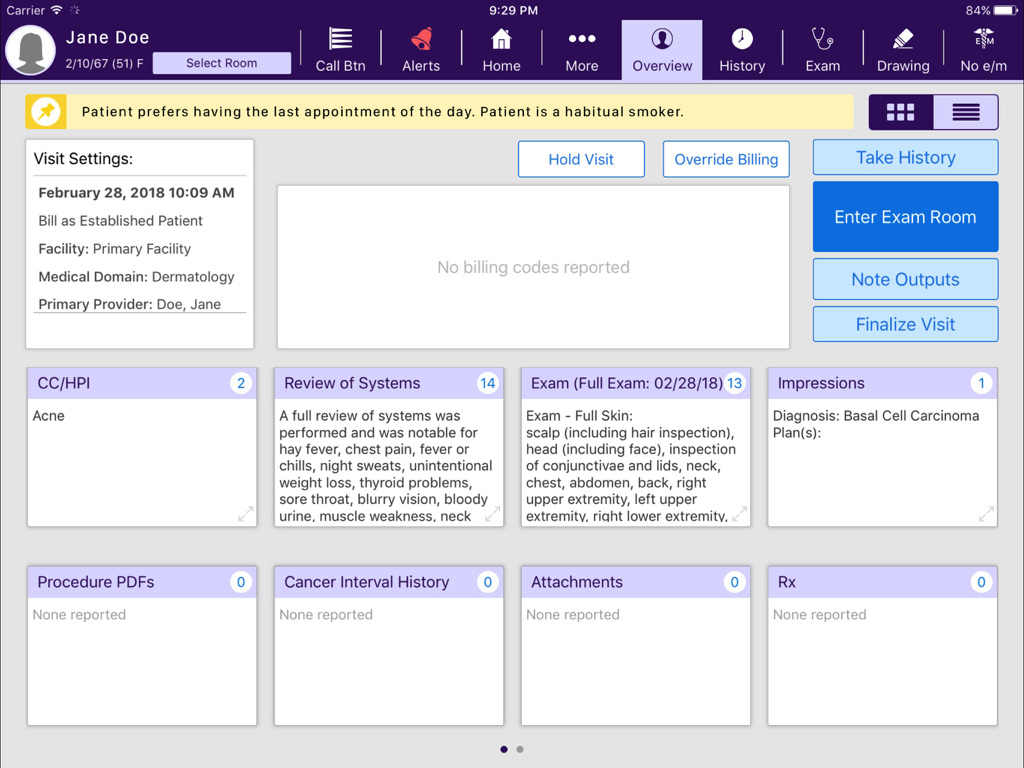Tap Jane Doe's patient avatar
The height and width of the screenshot is (768, 1024).
click(x=30, y=49)
